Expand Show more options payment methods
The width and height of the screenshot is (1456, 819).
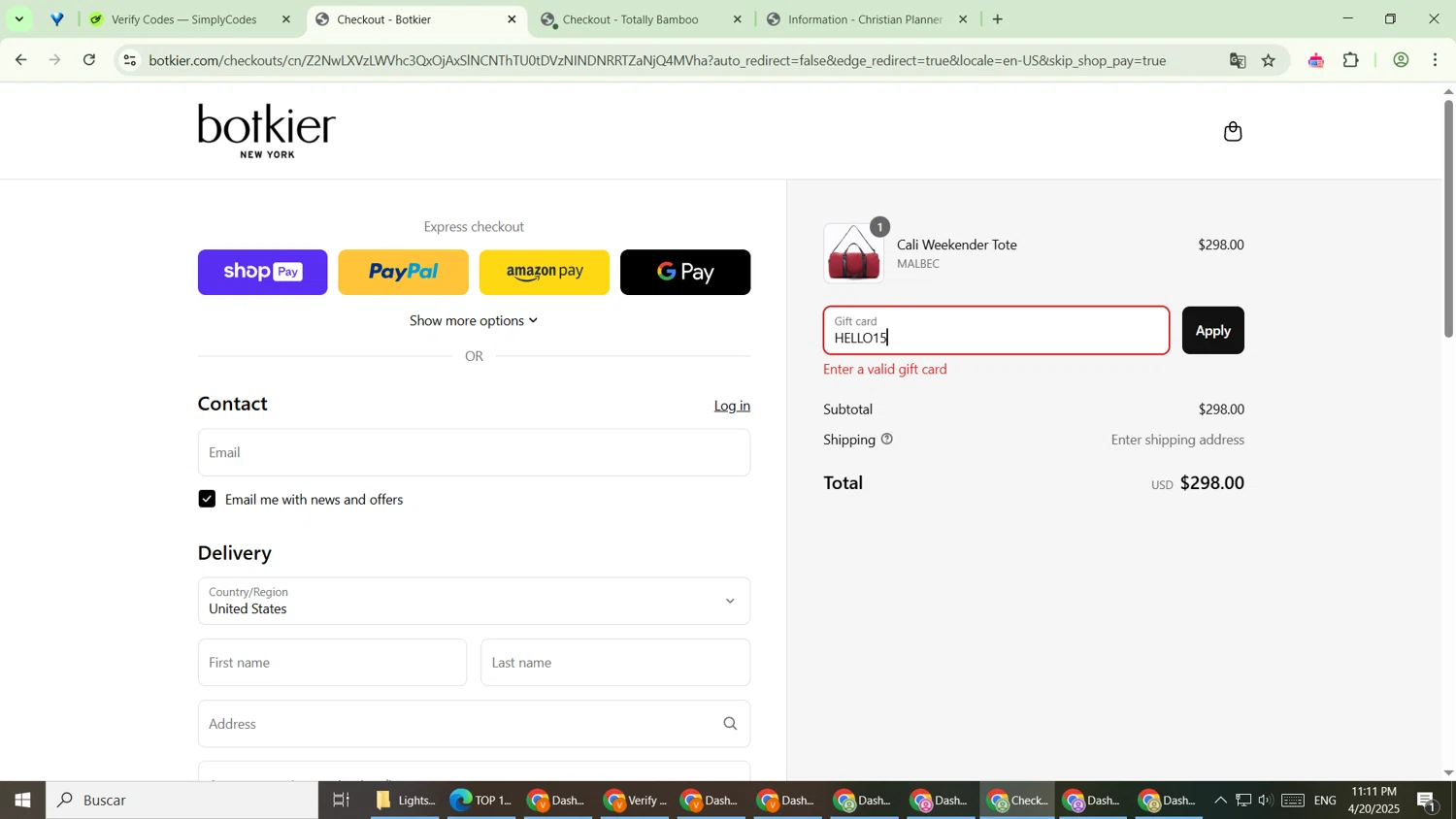474,321
